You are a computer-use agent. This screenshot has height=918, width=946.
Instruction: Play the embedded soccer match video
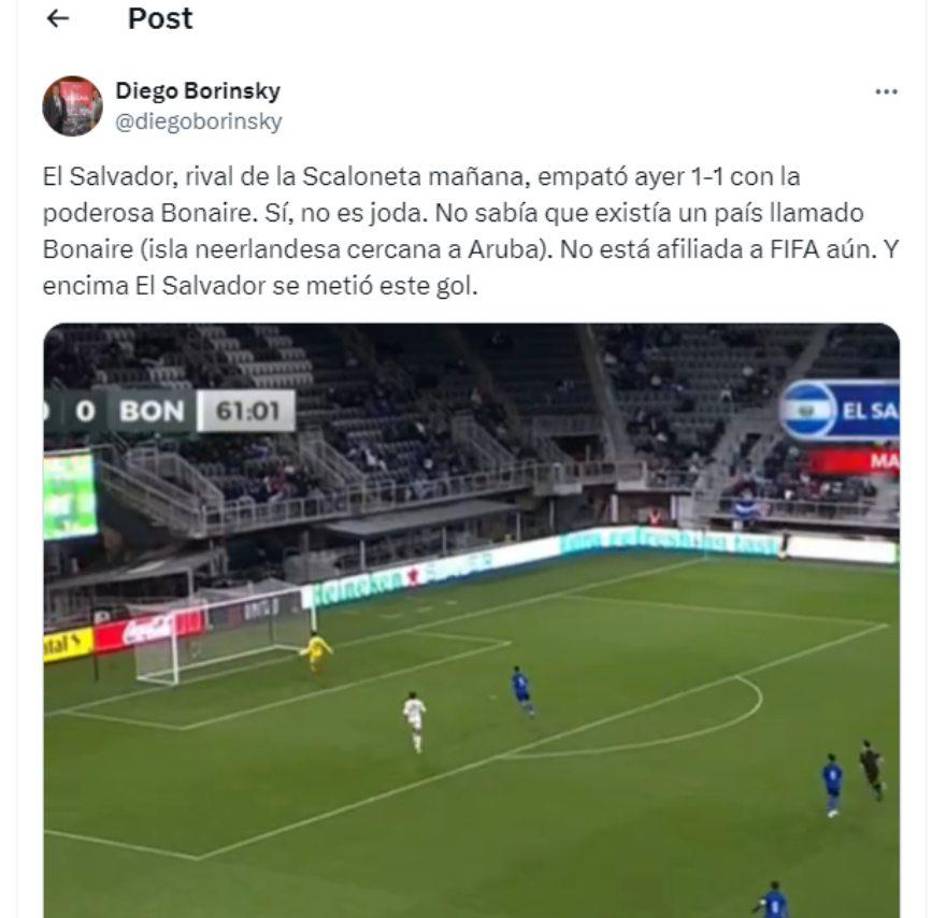(x=472, y=621)
